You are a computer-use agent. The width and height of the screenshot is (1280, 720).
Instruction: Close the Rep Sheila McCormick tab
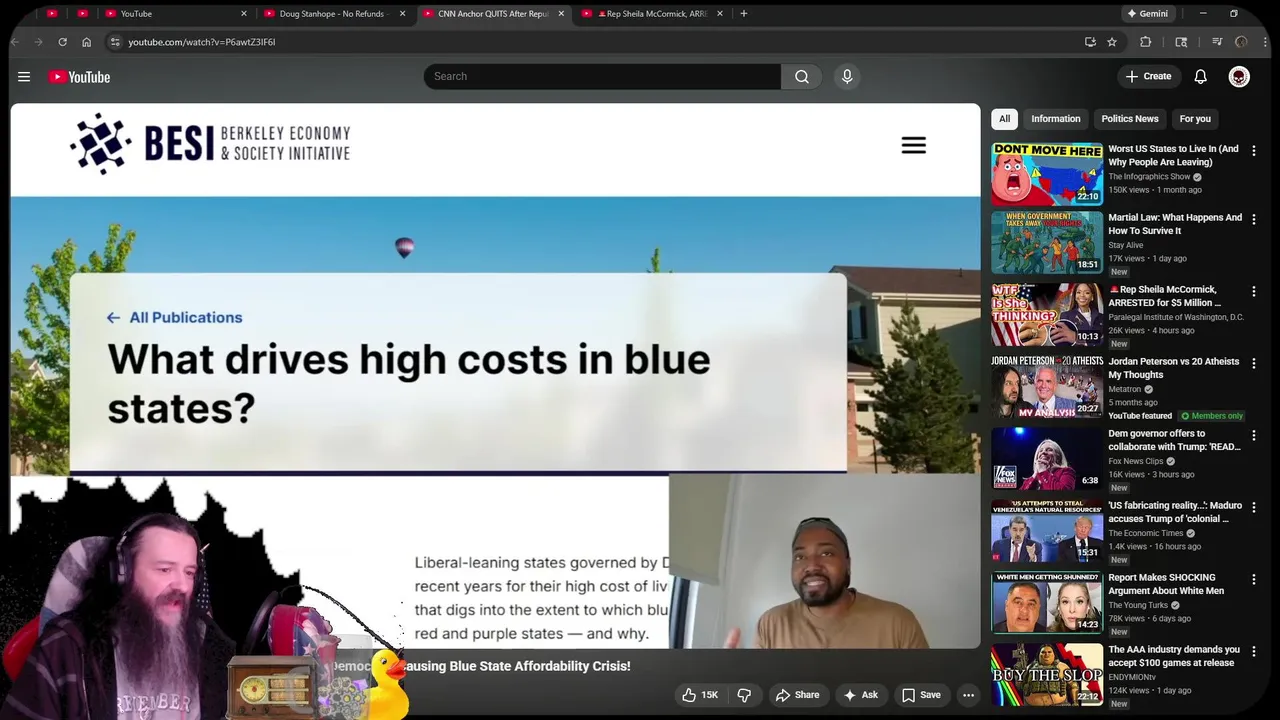720,14
